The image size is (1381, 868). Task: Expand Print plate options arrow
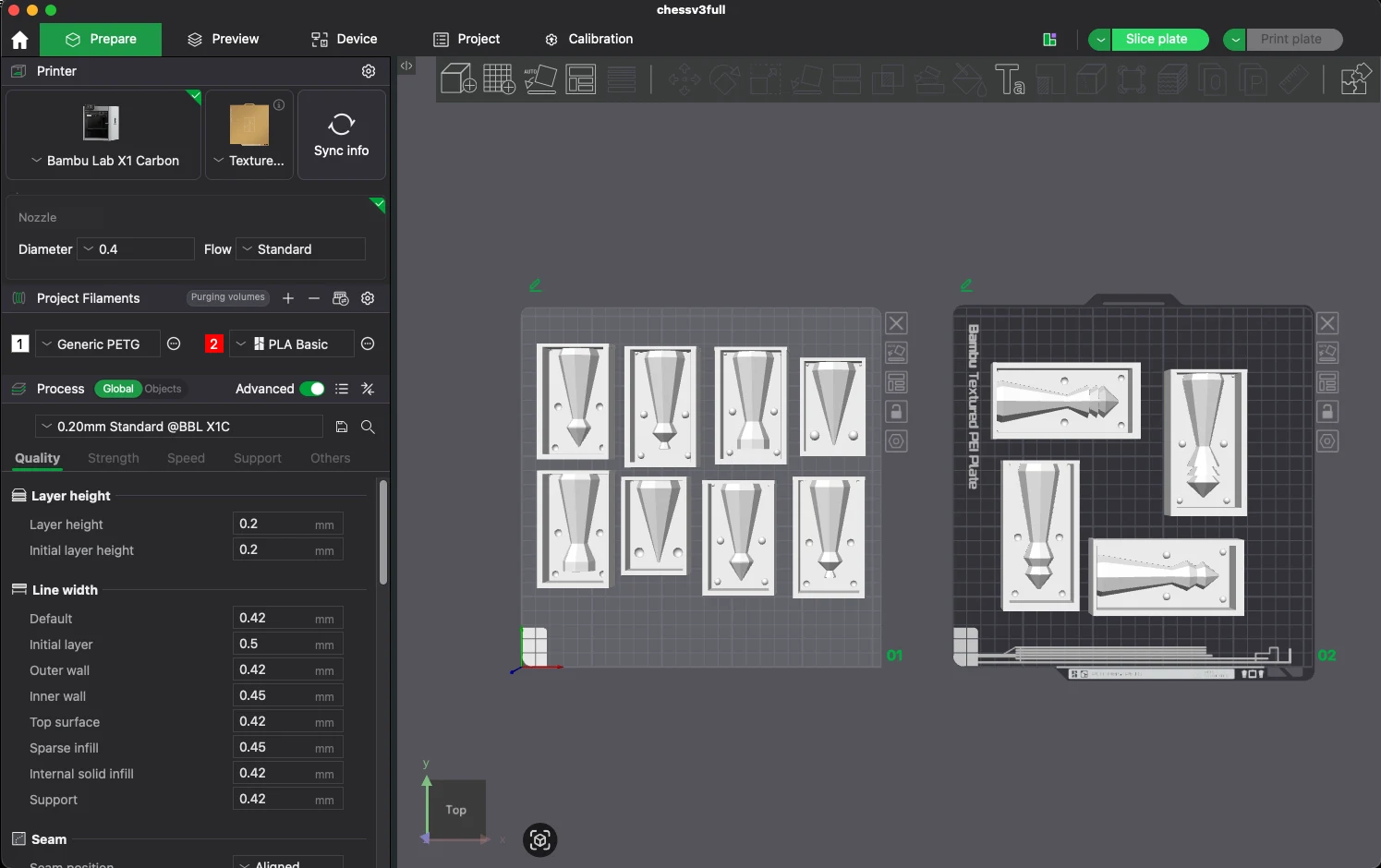(x=1235, y=40)
